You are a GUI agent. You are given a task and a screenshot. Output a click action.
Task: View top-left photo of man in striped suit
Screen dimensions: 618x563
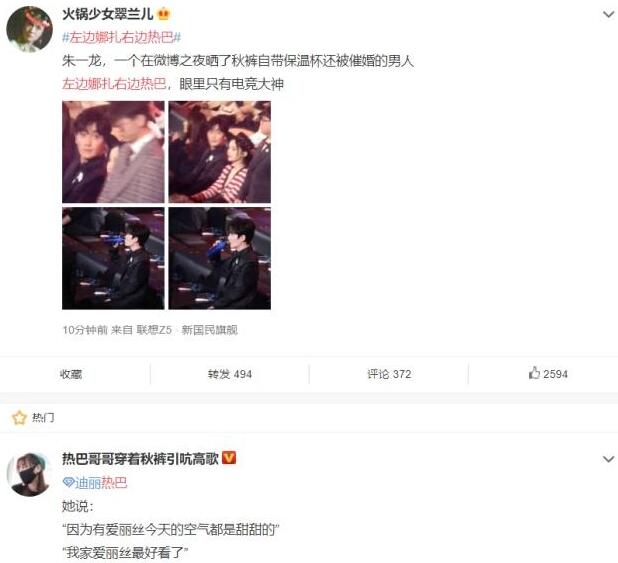pos(113,152)
